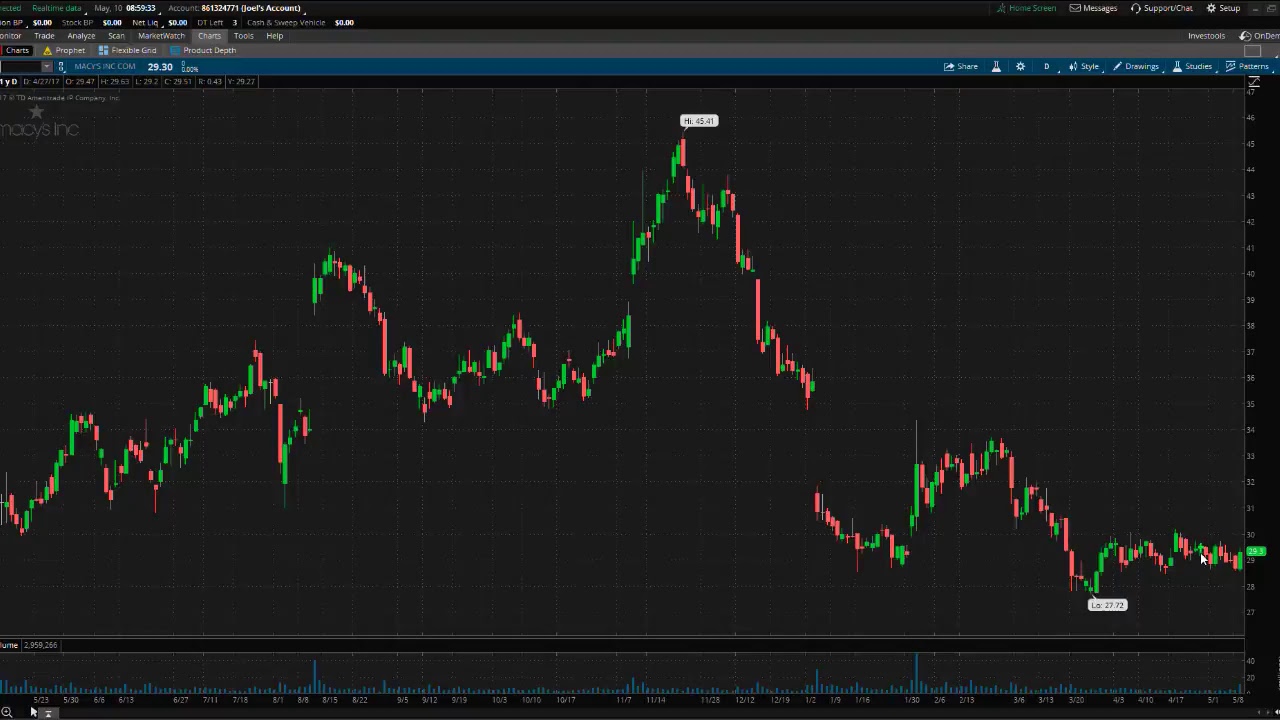Click the chart scroll-to-bottom arrow icon
Image resolution: width=1280 pixels, height=720 pixels.
(x=47, y=713)
